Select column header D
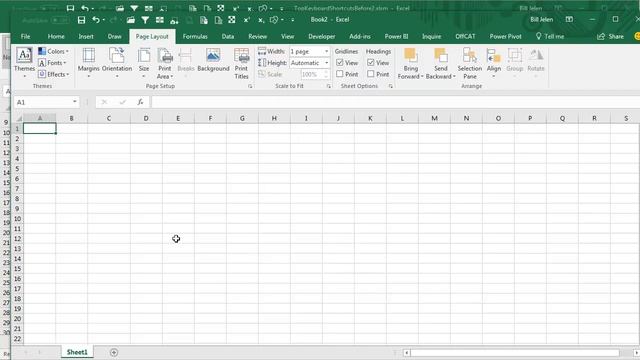This screenshot has height=360, width=640. tap(146, 118)
